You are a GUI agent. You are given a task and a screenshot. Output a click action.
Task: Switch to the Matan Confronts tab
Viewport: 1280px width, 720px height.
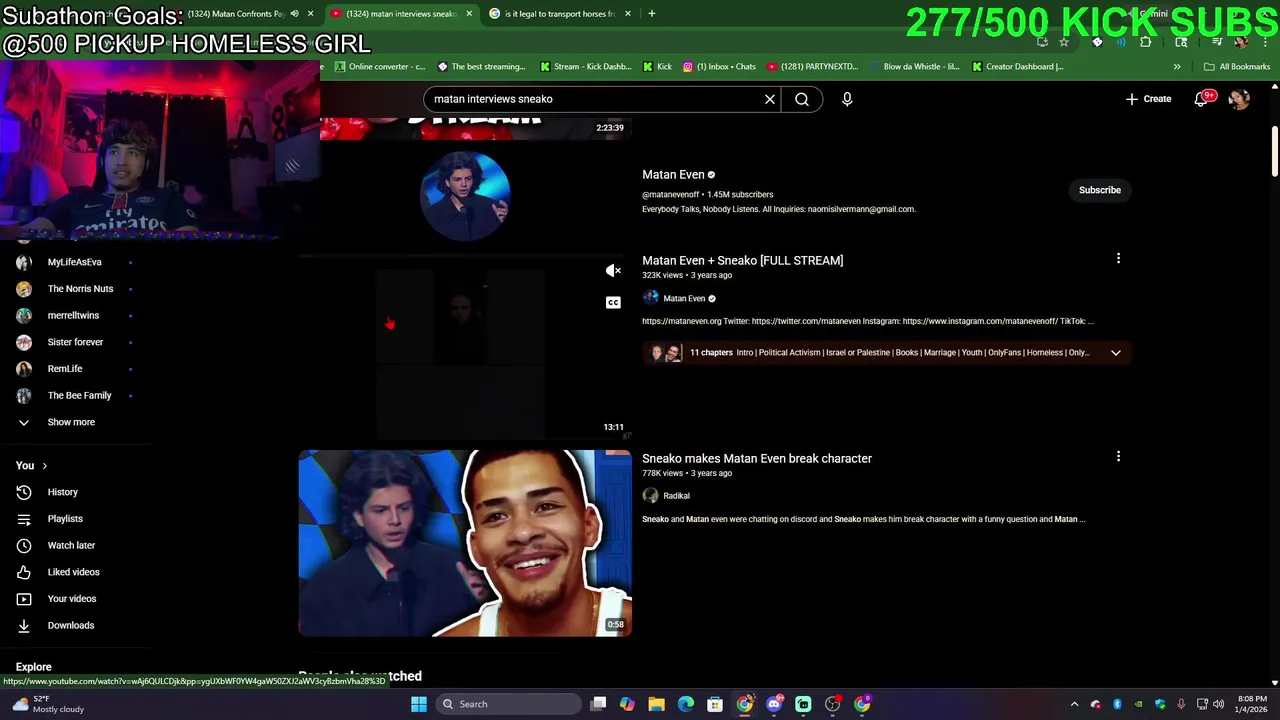245,14
